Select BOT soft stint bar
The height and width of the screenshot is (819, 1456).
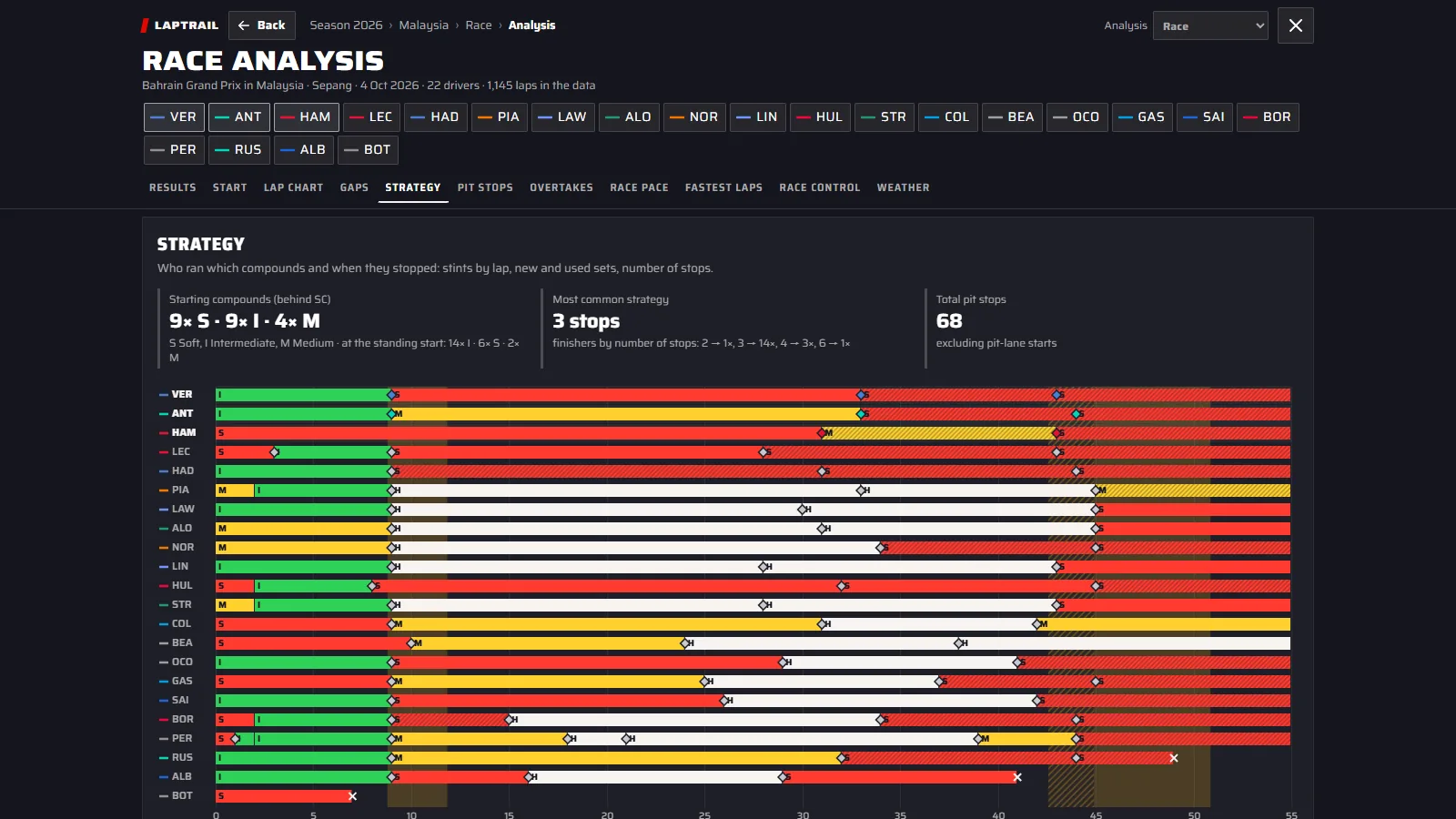point(284,796)
